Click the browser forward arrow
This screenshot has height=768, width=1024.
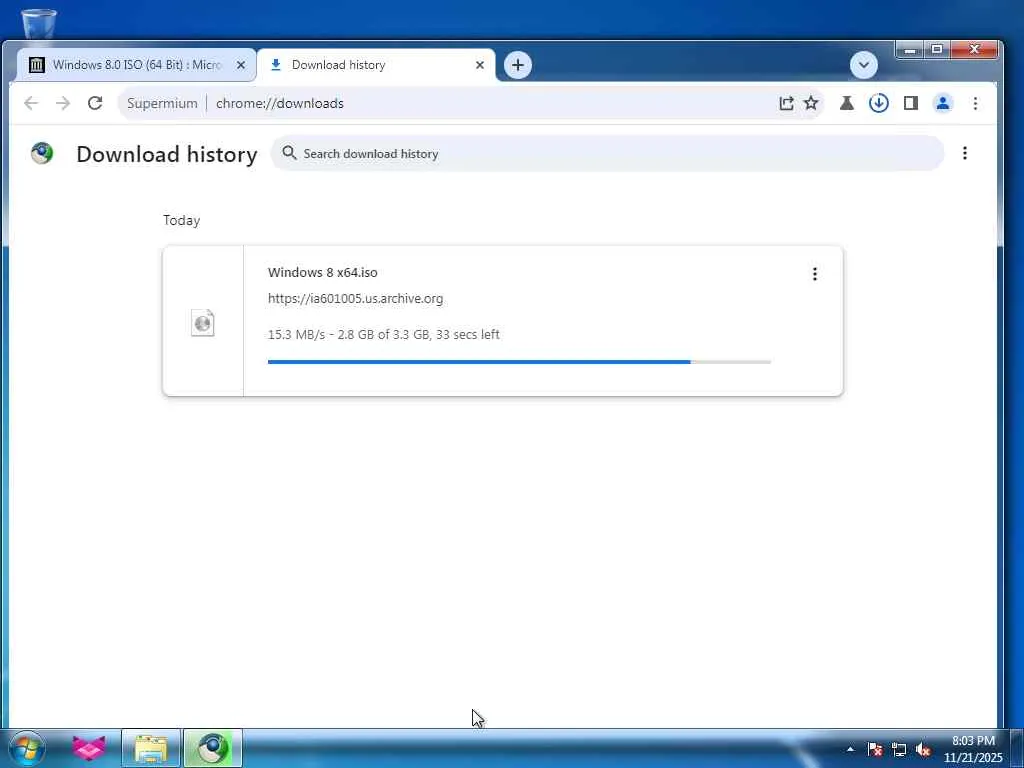63,103
